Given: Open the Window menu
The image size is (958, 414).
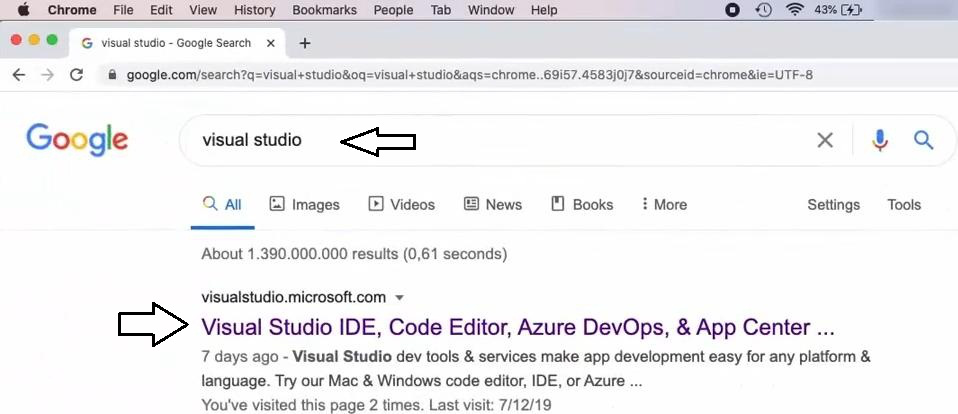Looking at the screenshot, I should point(491,10).
